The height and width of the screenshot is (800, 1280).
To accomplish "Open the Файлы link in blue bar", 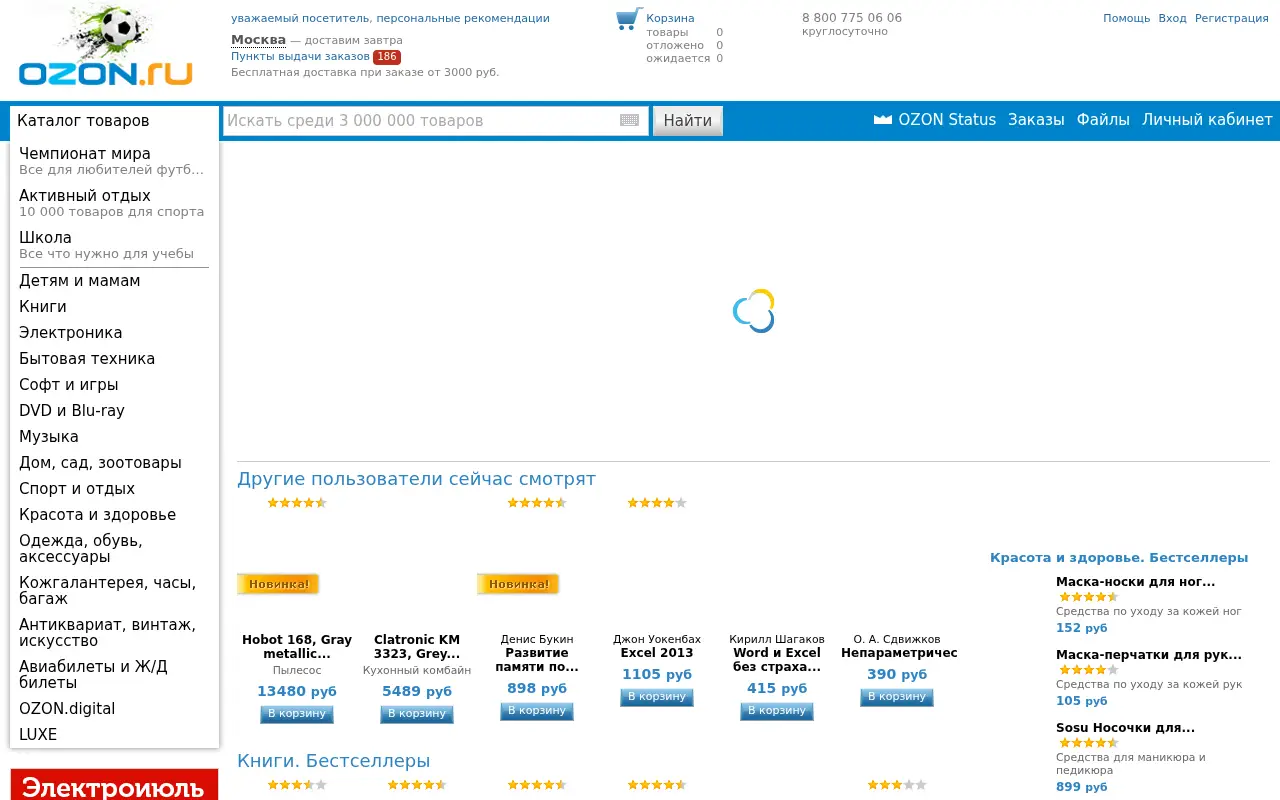I will (1103, 120).
